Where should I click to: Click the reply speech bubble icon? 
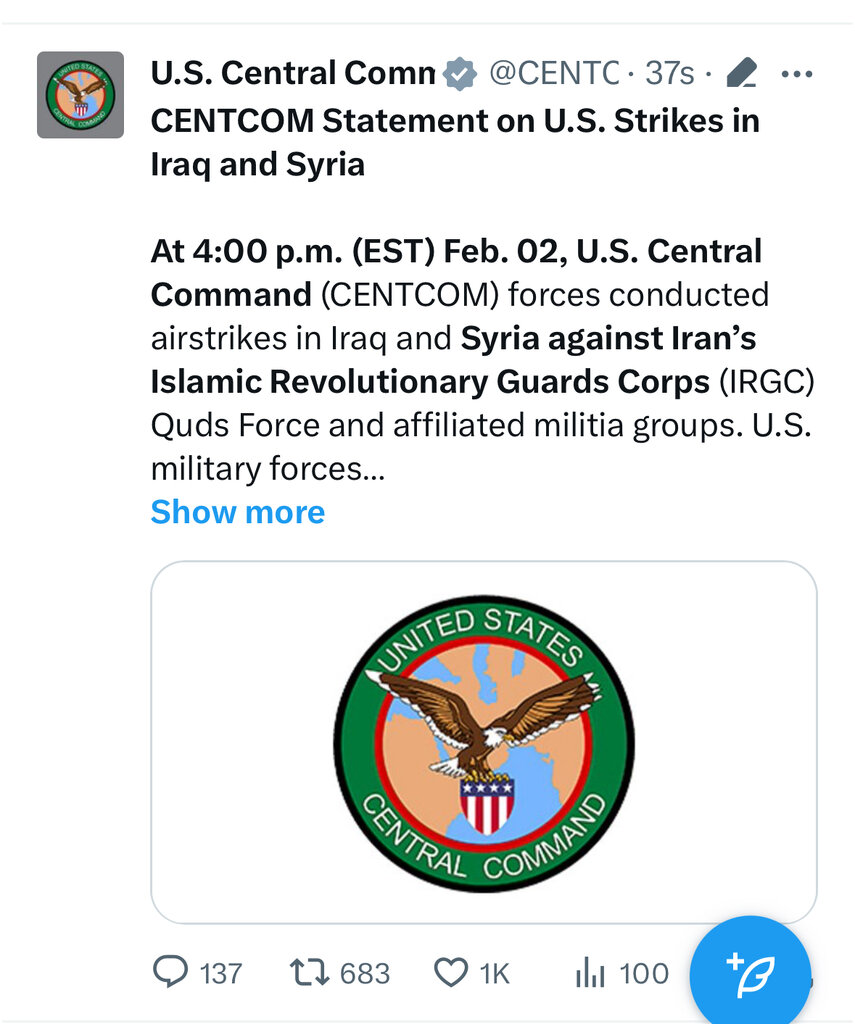click(x=170, y=972)
